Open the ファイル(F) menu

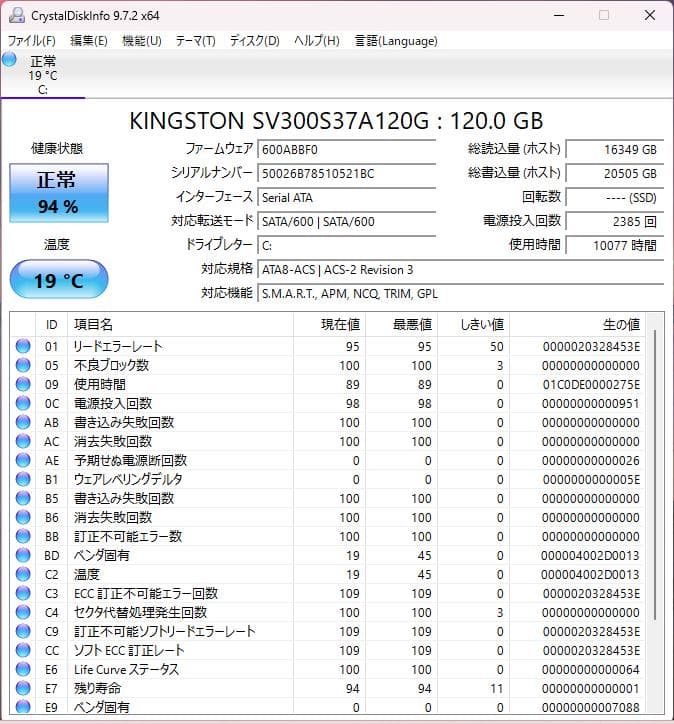coord(31,41)
